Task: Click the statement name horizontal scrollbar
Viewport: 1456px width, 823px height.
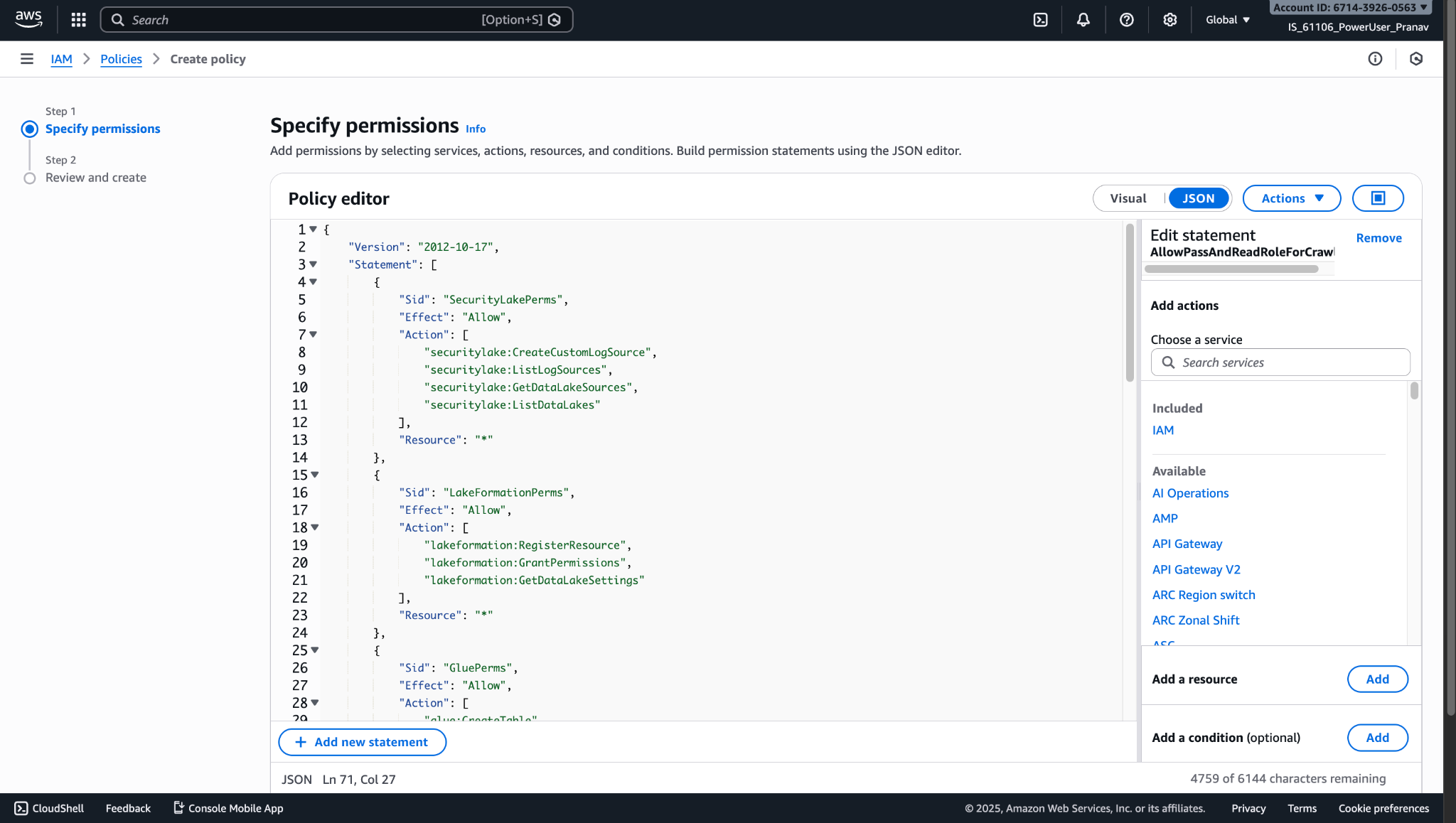Action: [1231, 269]
